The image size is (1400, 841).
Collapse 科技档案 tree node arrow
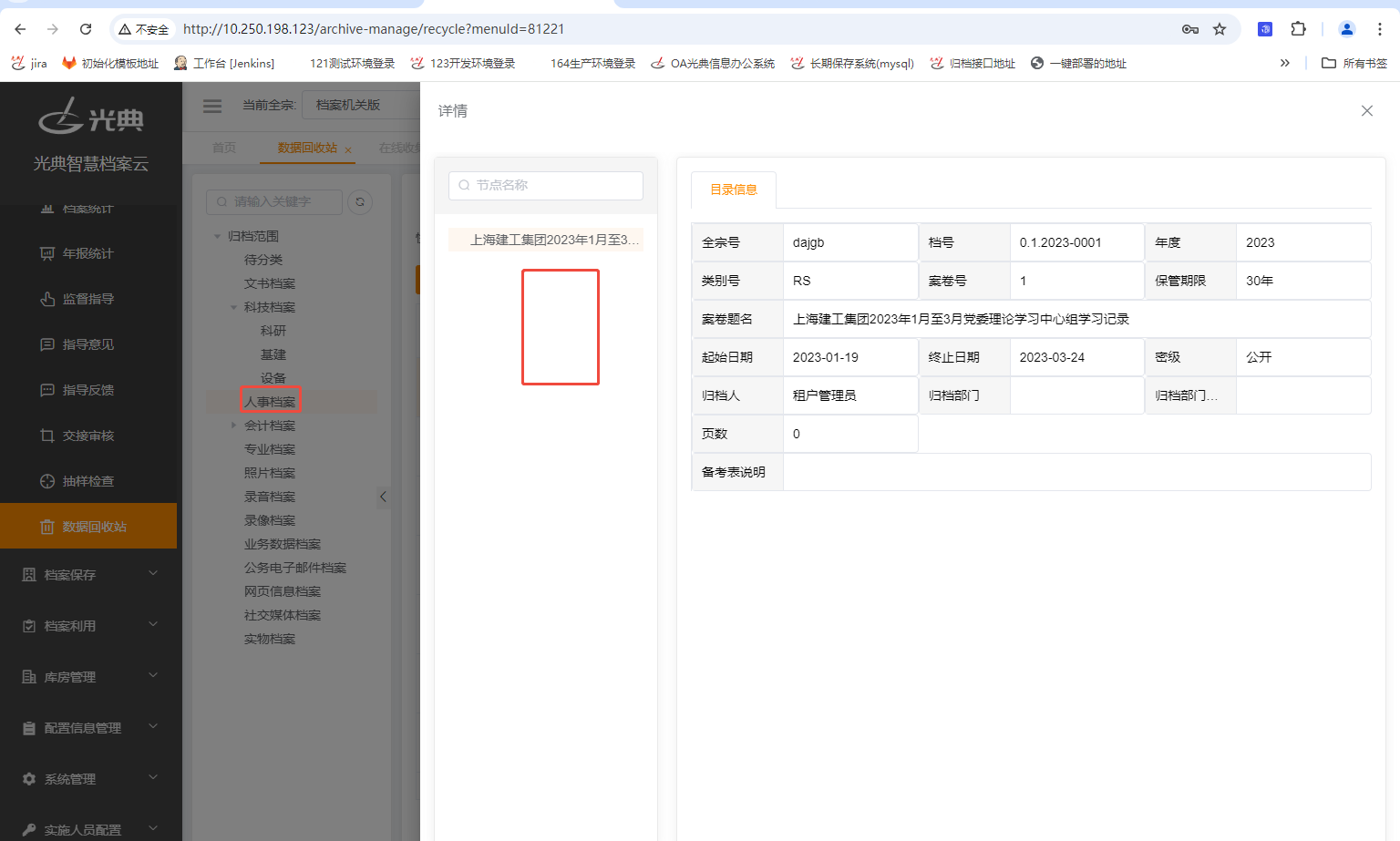point(233,307)
